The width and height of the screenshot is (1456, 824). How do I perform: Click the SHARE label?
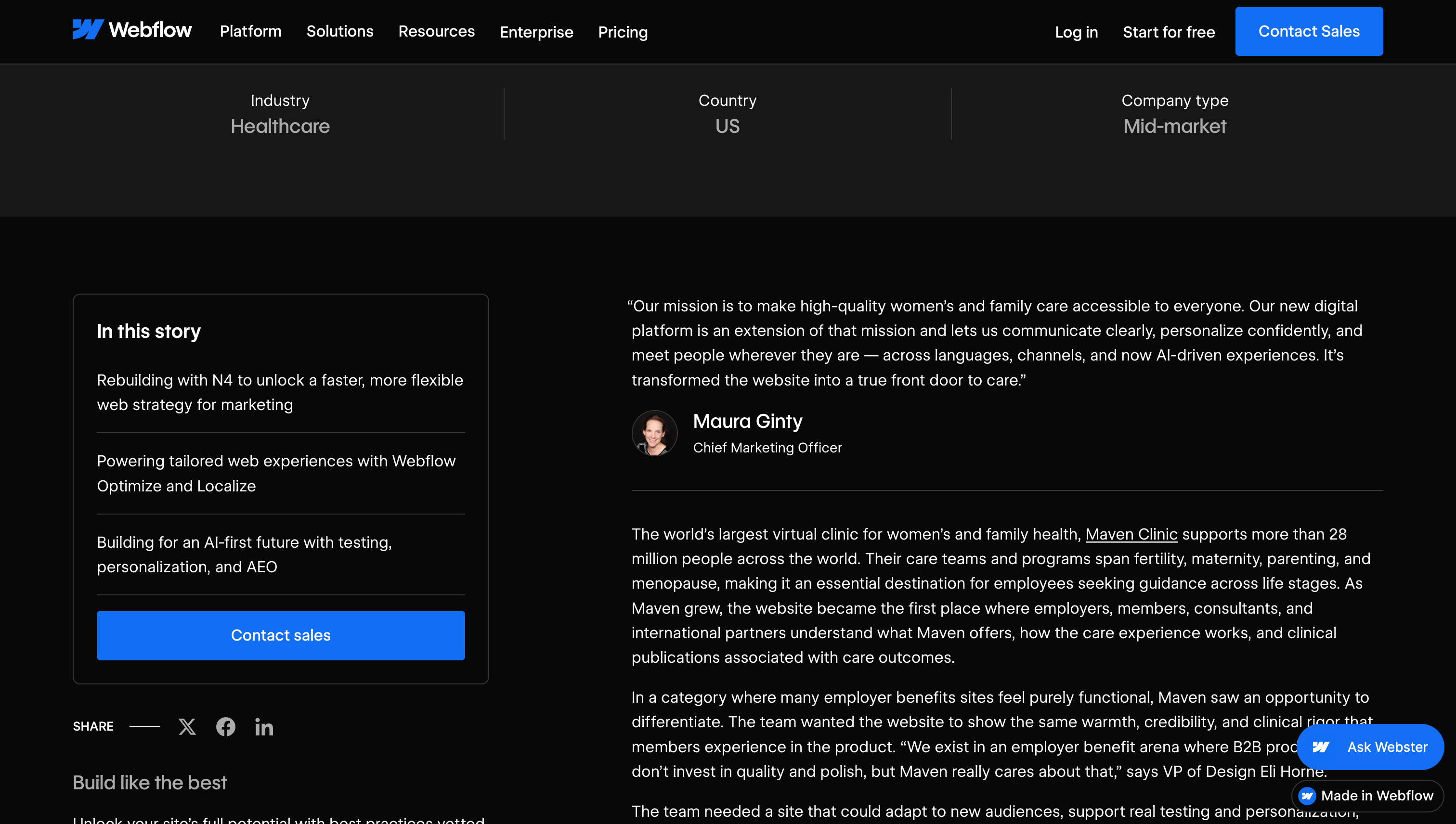pos(93,726)
